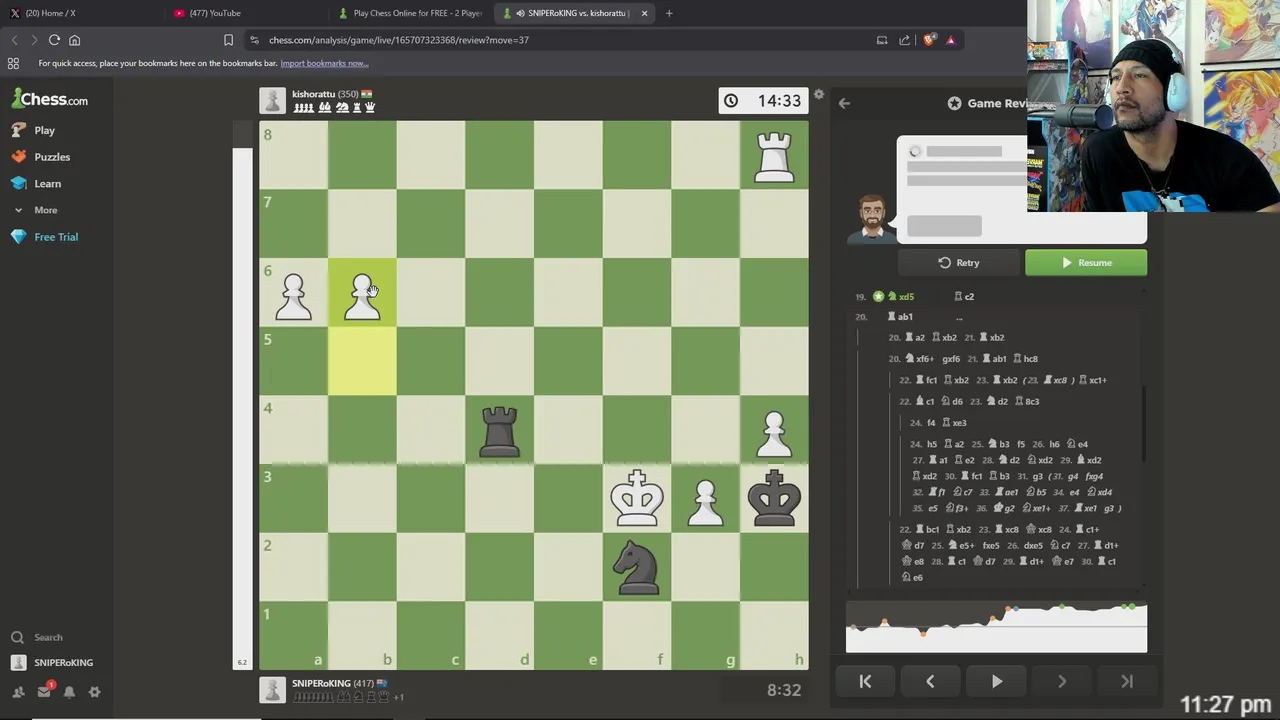Jump to the last move
Image resolution: width=1280 pixels, height=720 pixels.
[x=1127, y=681]
